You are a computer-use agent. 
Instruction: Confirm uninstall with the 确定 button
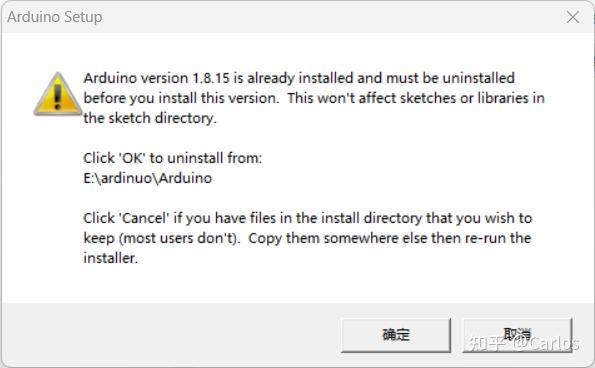pyautogui.click(x=396, y=335)
